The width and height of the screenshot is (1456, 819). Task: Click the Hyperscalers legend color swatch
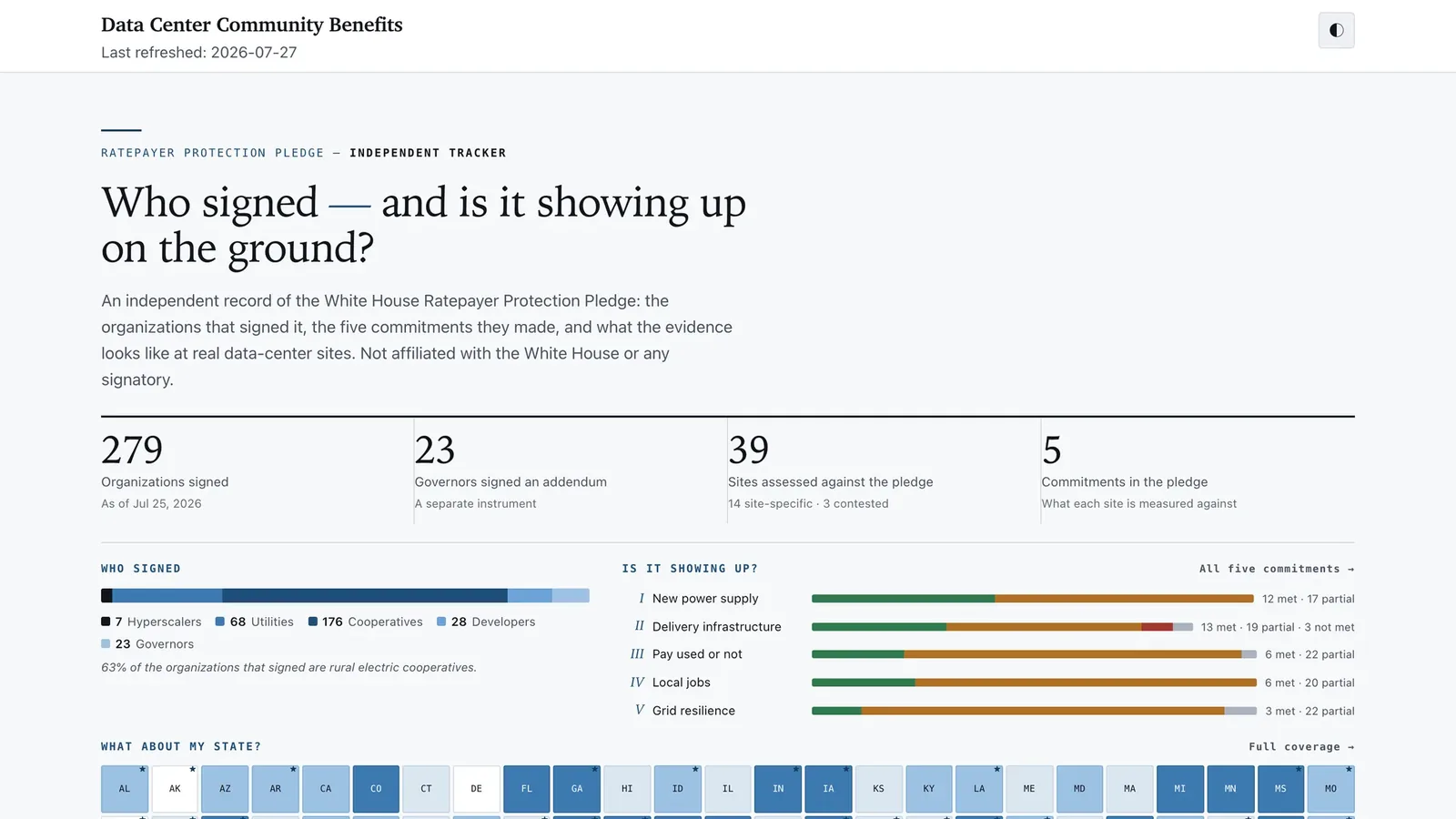pyautogui.click(x=106, y=622)
